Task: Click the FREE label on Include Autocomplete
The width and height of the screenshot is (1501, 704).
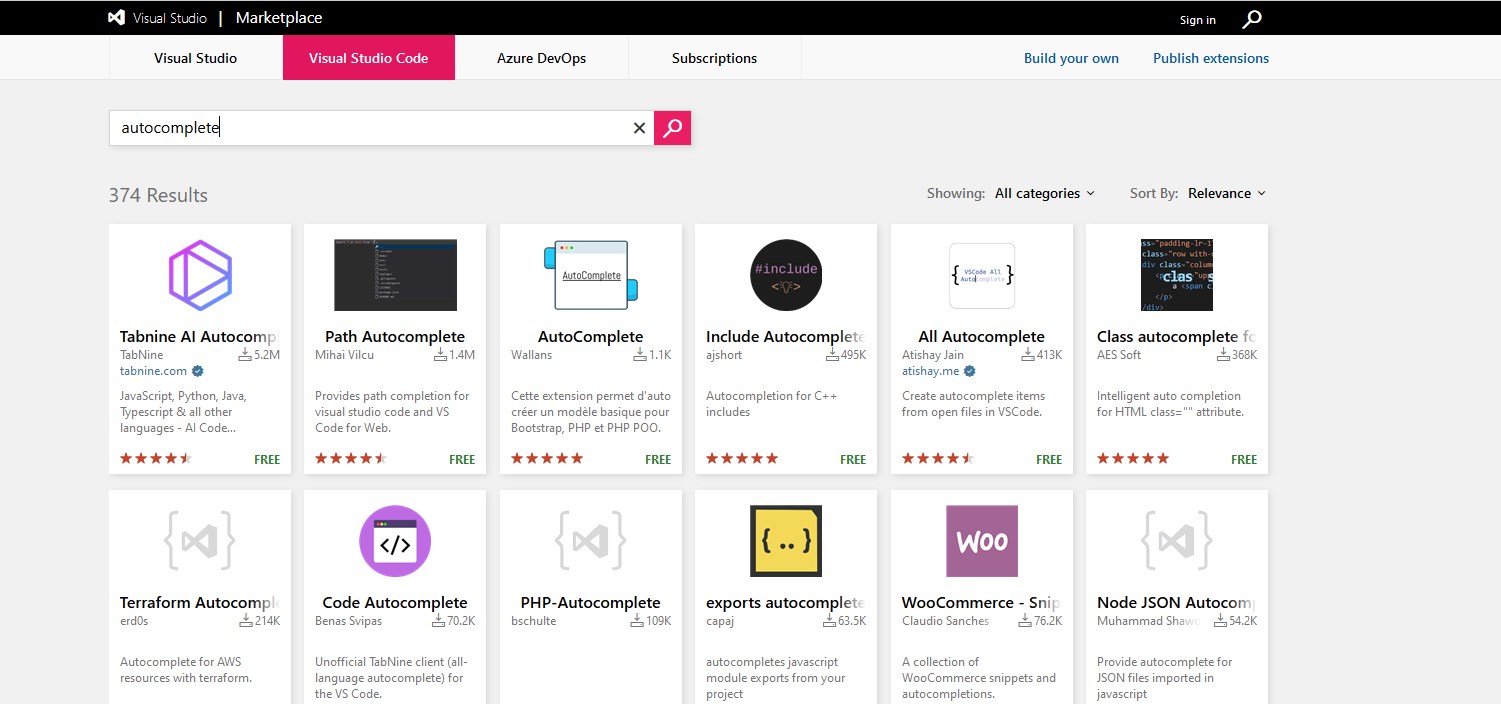Action: [x=853, y=460]
